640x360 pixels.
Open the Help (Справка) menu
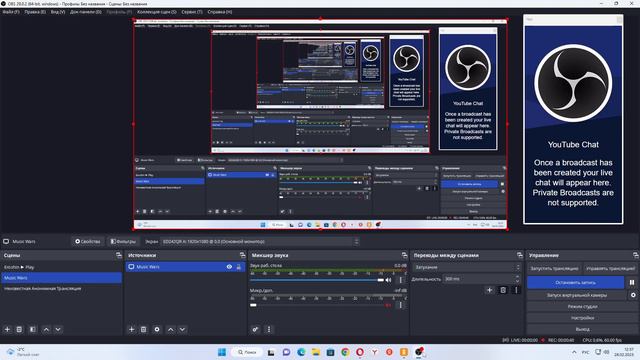pos(220,12)
